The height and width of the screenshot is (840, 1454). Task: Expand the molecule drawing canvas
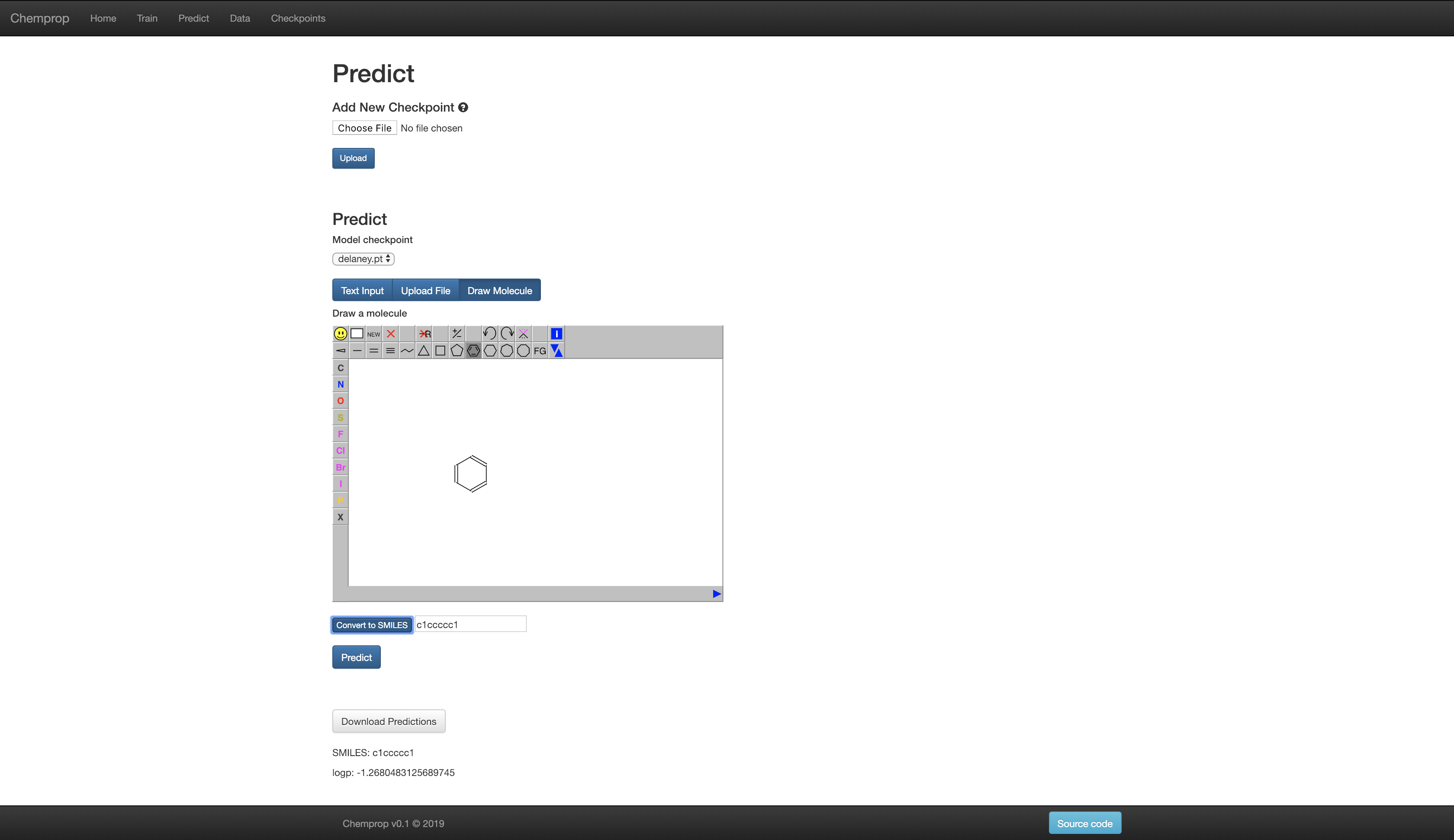coord(716,594)
